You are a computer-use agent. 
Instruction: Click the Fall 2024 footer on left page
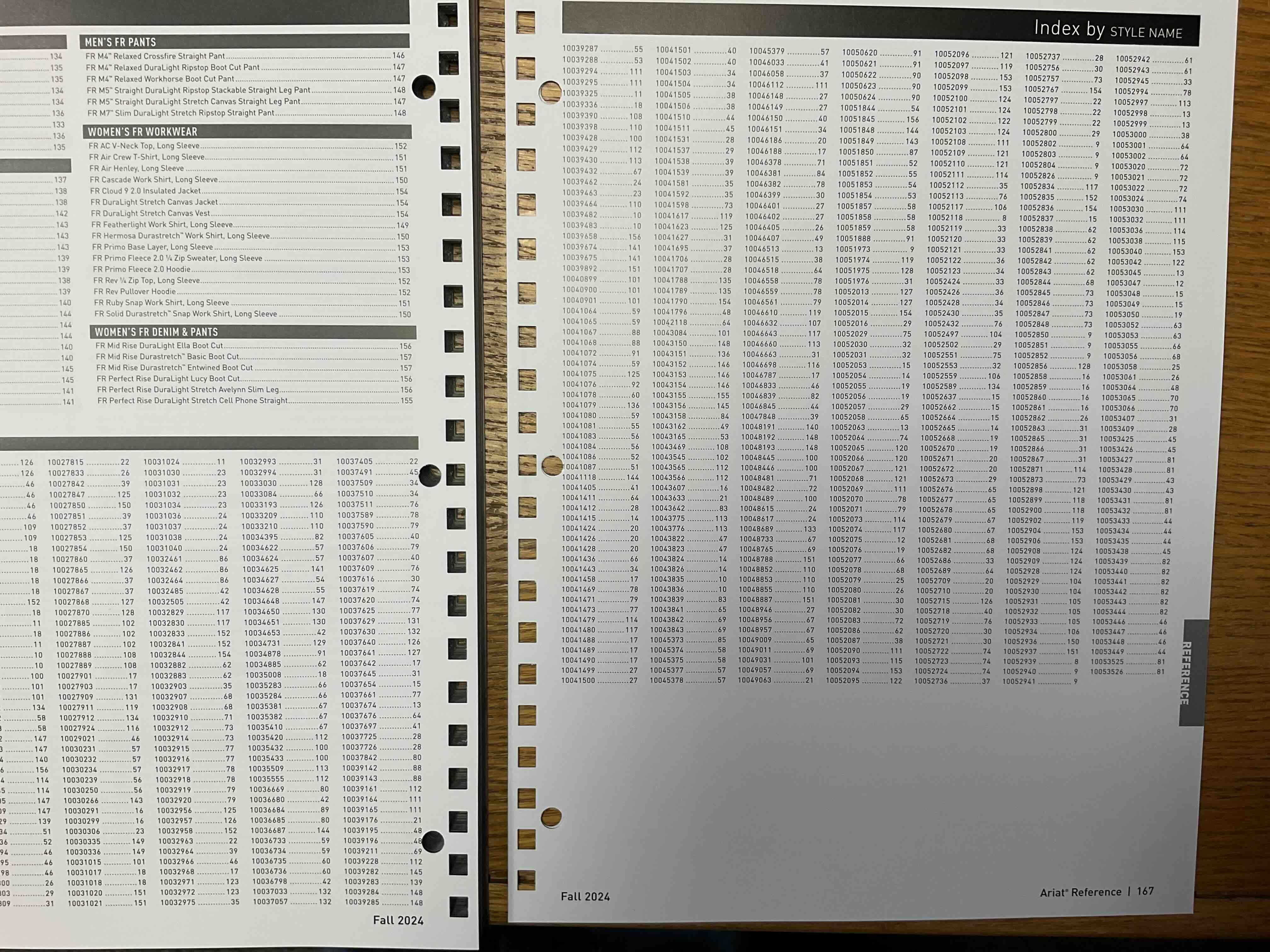(x=398, y=921)
